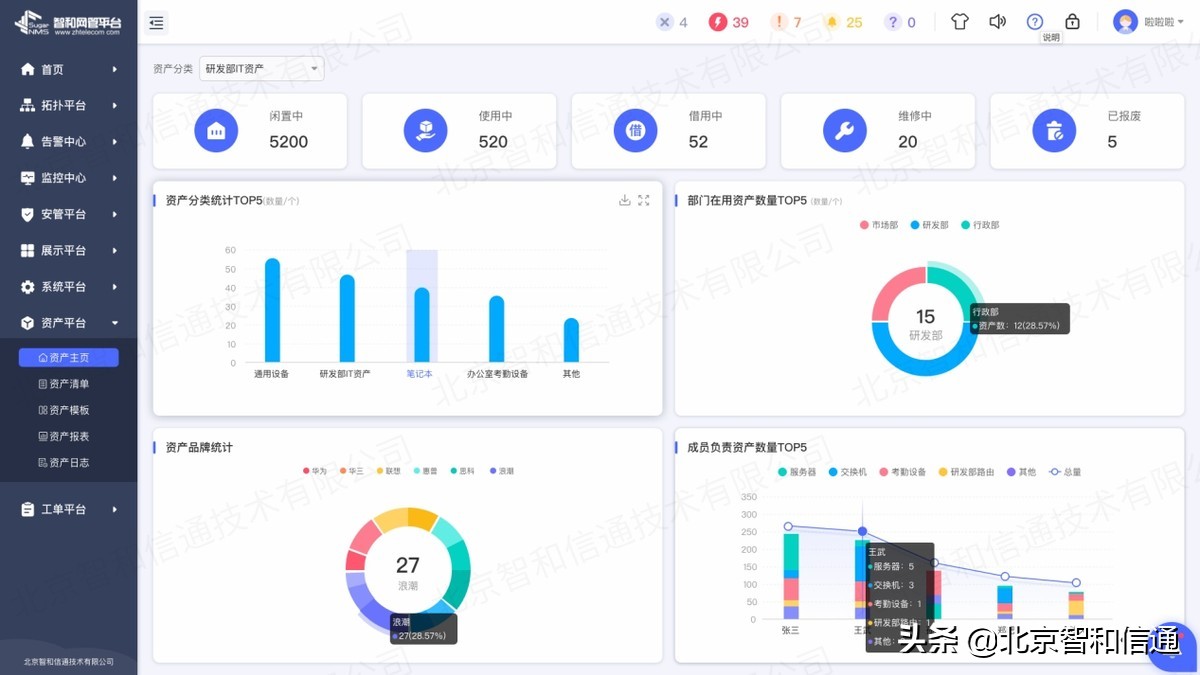Click the 说明 help question icon
Image resolution: width=1200 pixels, height=675 pixels.
pyautogui.click(x=1035, y=21)
